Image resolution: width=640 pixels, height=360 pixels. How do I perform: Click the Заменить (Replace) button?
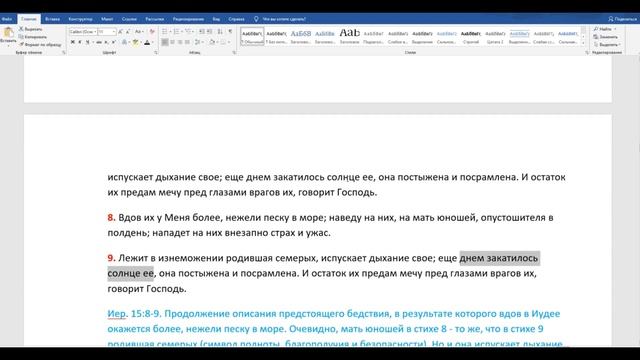(606, 37)
